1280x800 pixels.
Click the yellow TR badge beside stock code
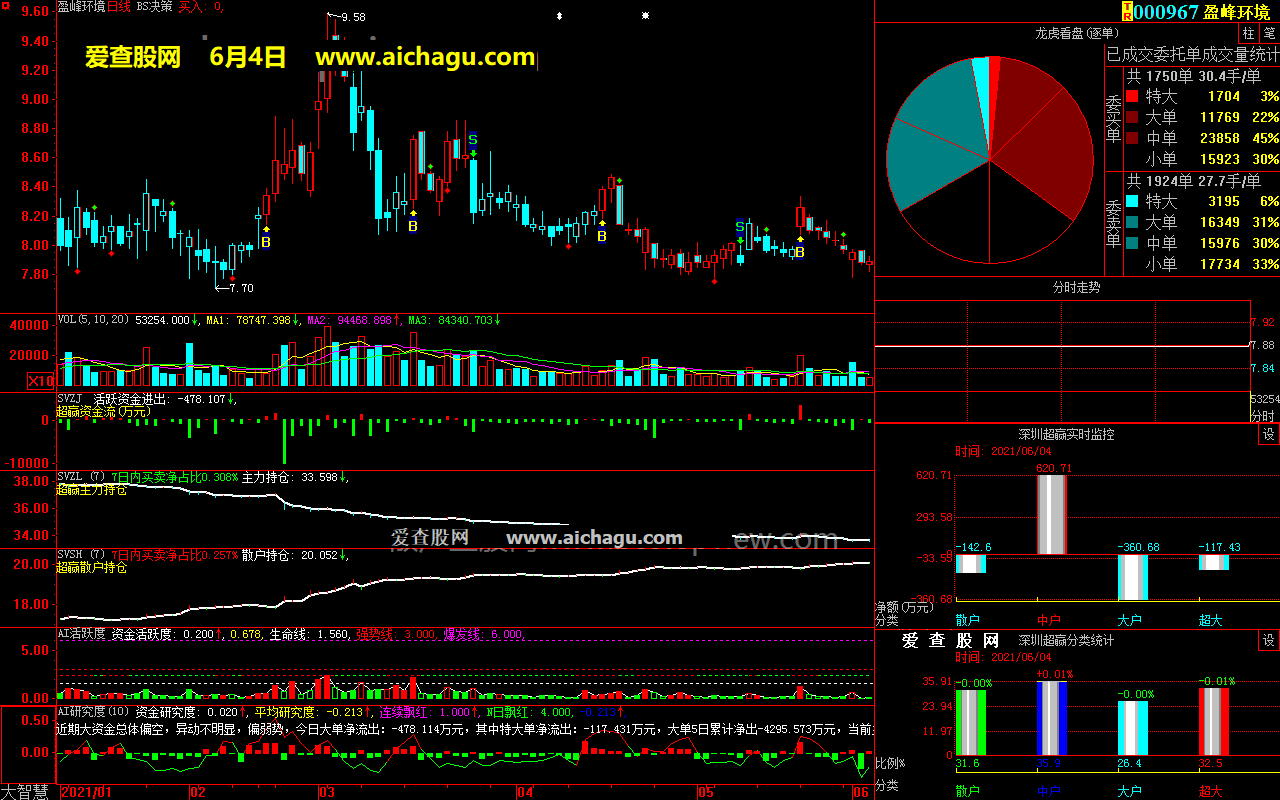pyautogui.click(x=1128, y=11)
